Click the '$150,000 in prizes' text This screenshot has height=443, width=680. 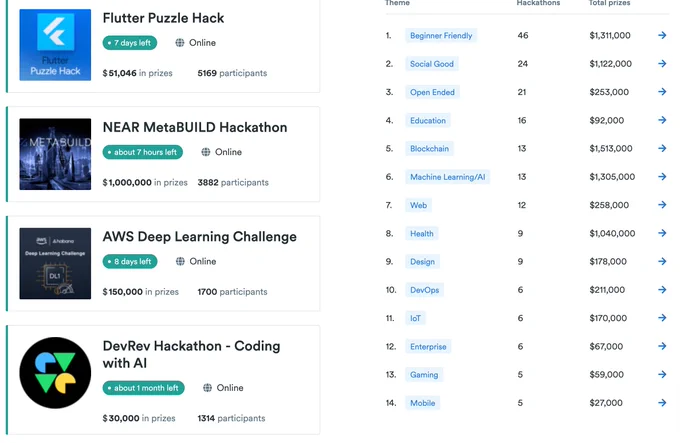click(x=141, y=292)
